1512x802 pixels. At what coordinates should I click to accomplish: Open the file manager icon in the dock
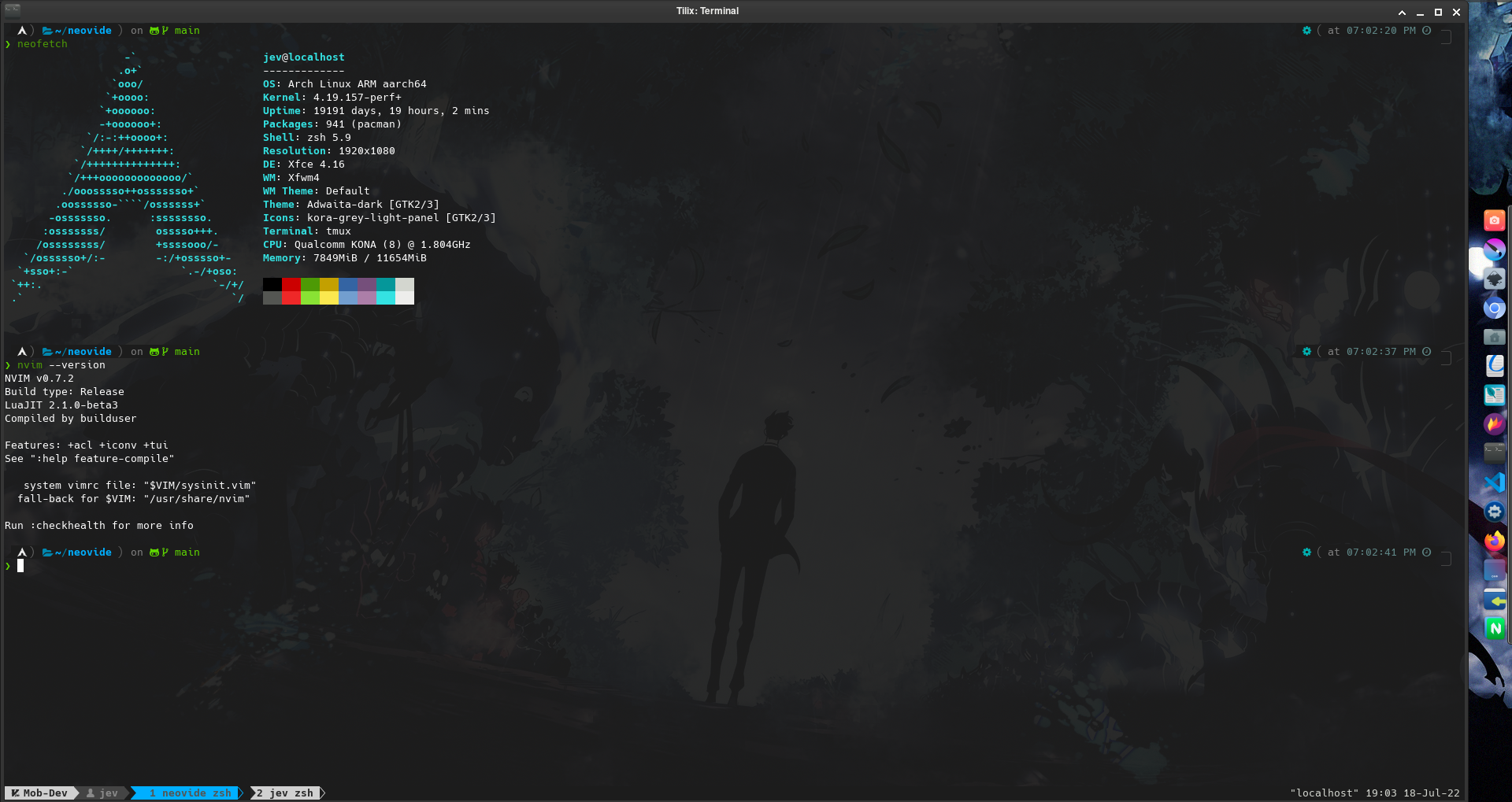pyautogui.click(x=1494, y=338)
